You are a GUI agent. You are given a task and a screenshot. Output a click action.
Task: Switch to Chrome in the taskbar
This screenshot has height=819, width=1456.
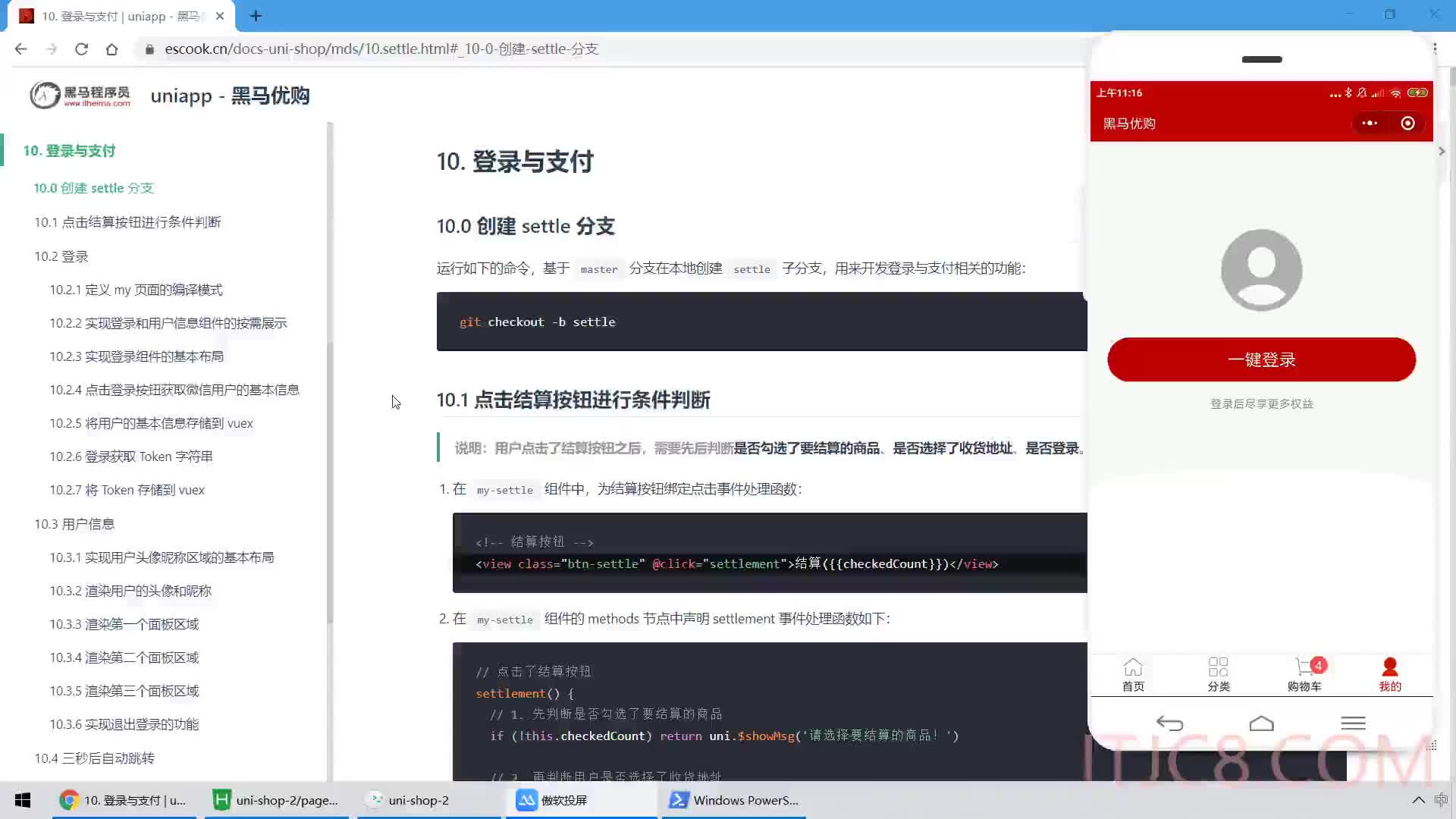pos(124,800)
